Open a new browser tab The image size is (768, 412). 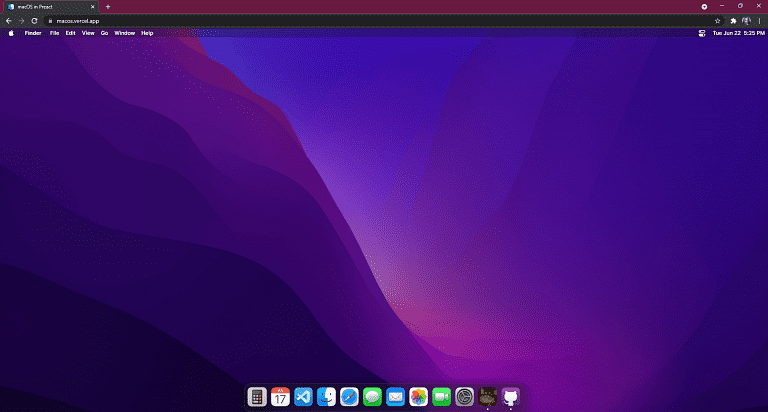[x=108, y=7]
